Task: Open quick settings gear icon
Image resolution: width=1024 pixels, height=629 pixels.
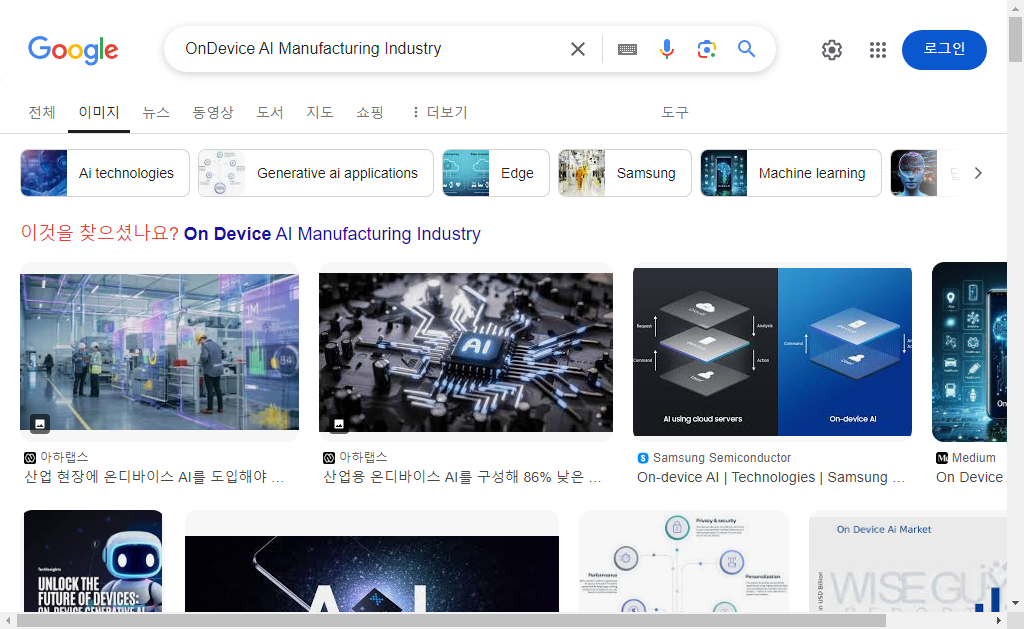Action: coord(831,50)
